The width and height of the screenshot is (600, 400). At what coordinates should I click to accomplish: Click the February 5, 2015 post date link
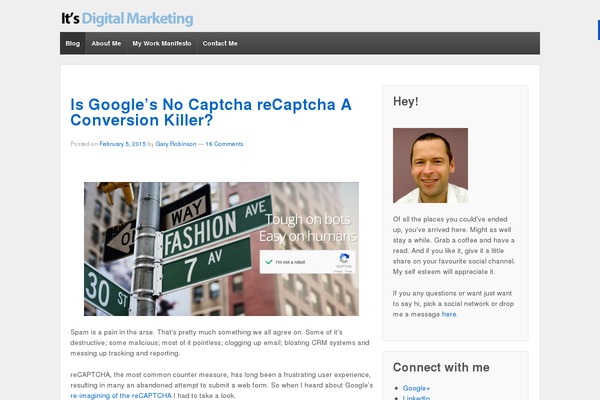(122, 144)
